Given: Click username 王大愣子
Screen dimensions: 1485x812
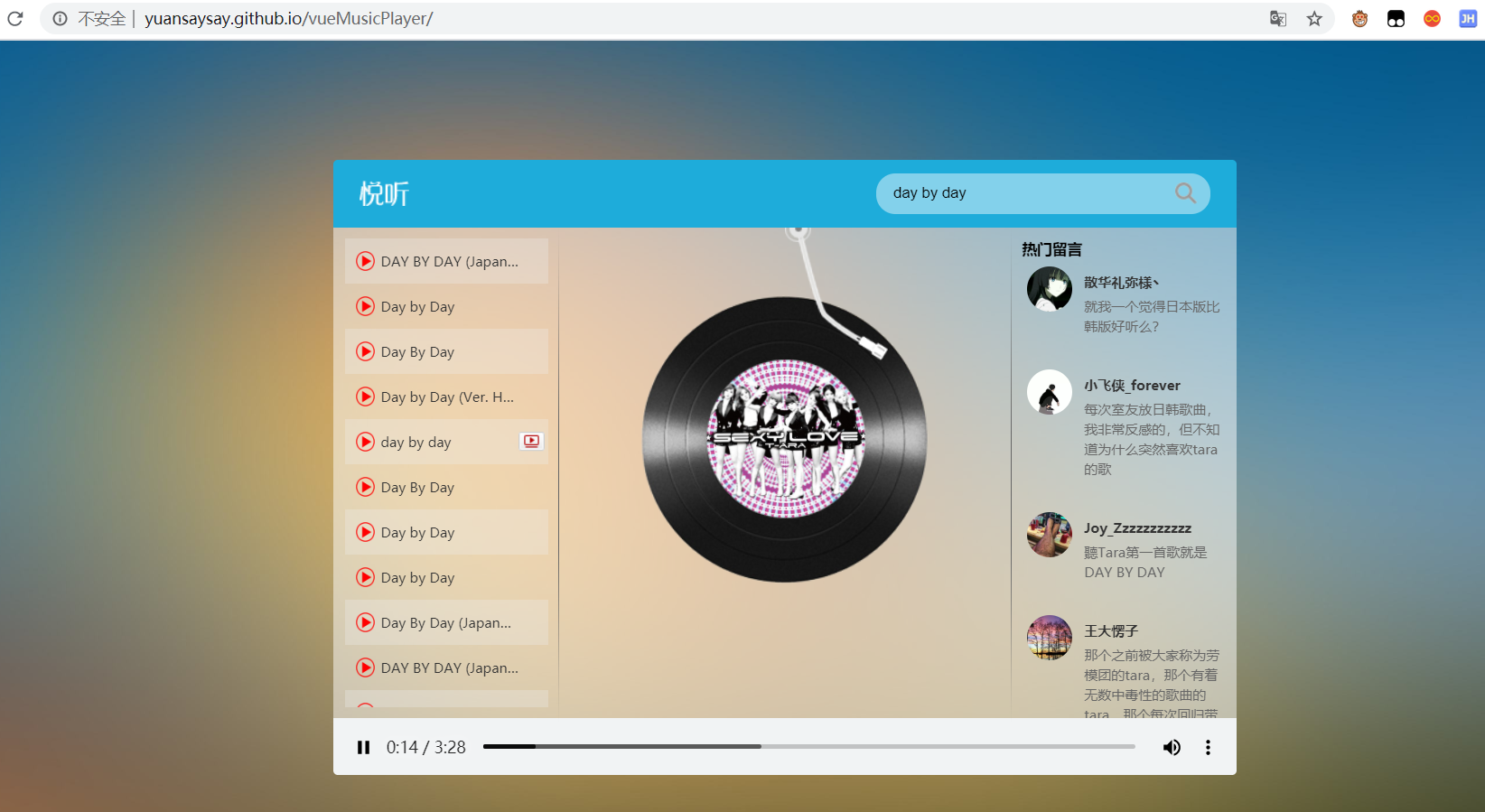Looking at the screenshot, I should [1111, 630].
